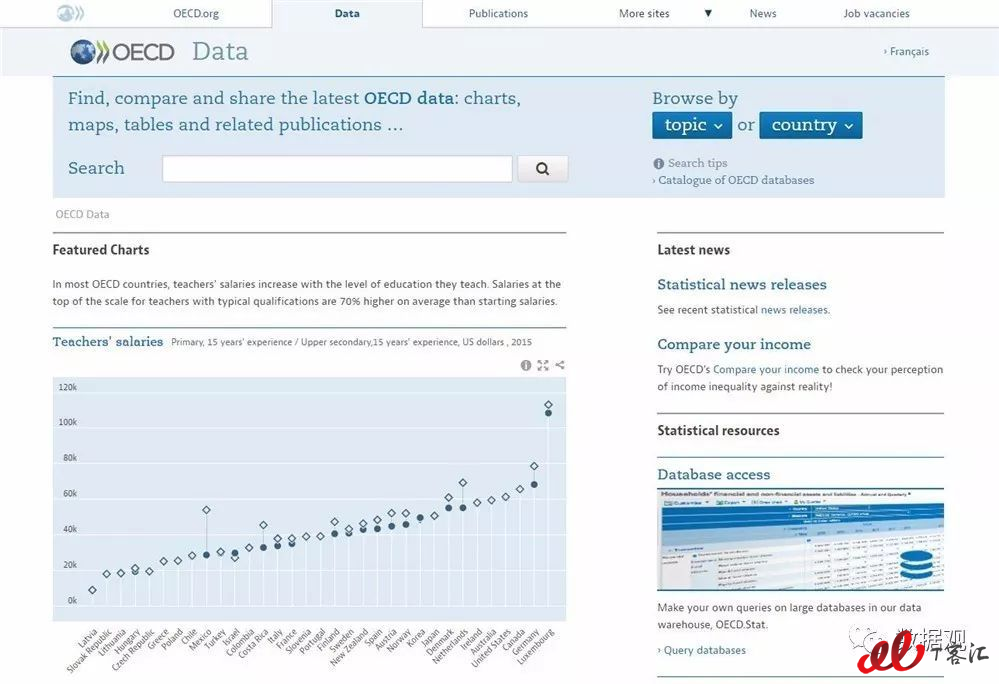This screenshot has width=999, height=684.
Task: Click the Luxembourg primary filled circle data point
Action: point(549,413)
